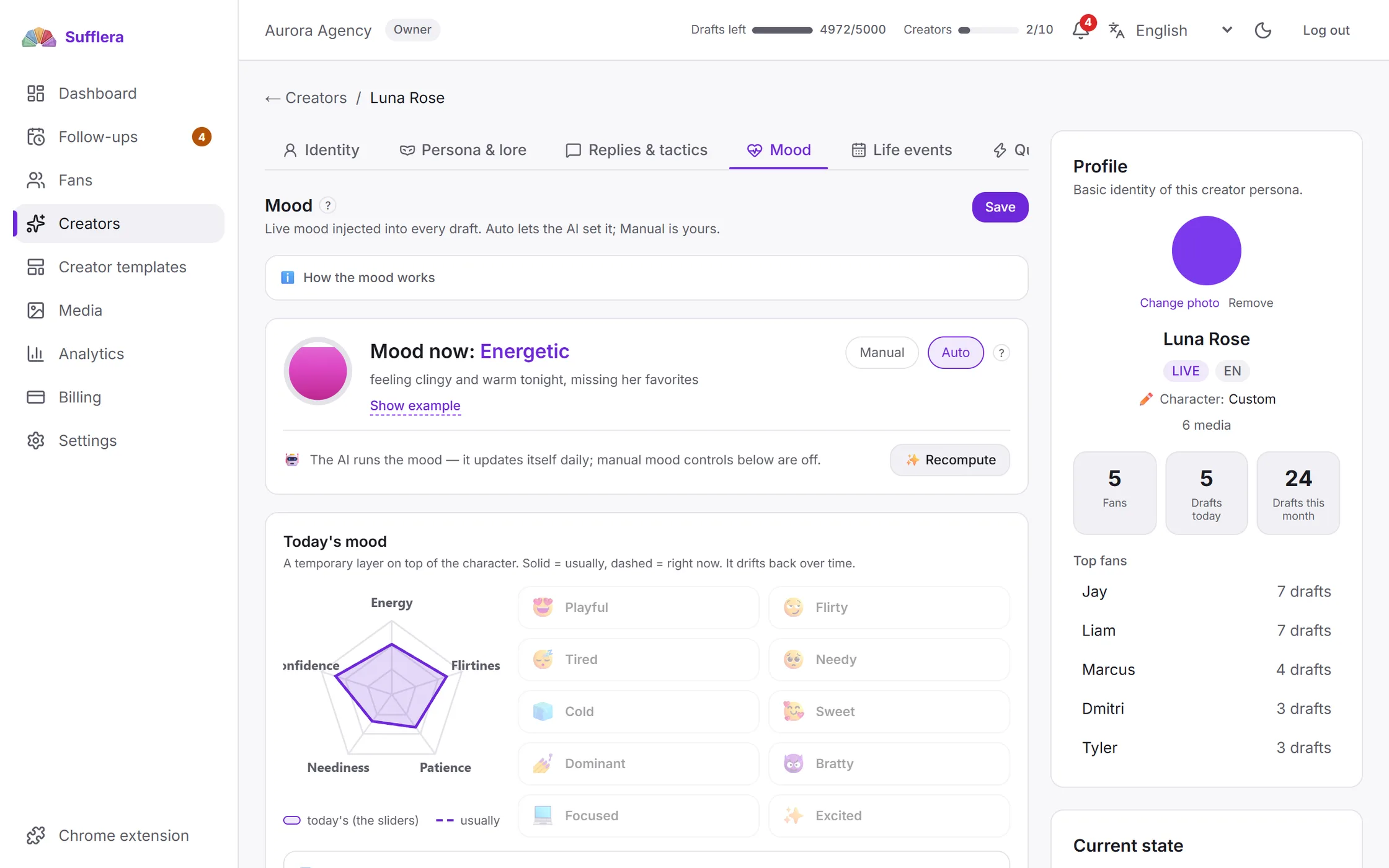
Task: Click help icon beside Auto button
Action: (1001, 353)
